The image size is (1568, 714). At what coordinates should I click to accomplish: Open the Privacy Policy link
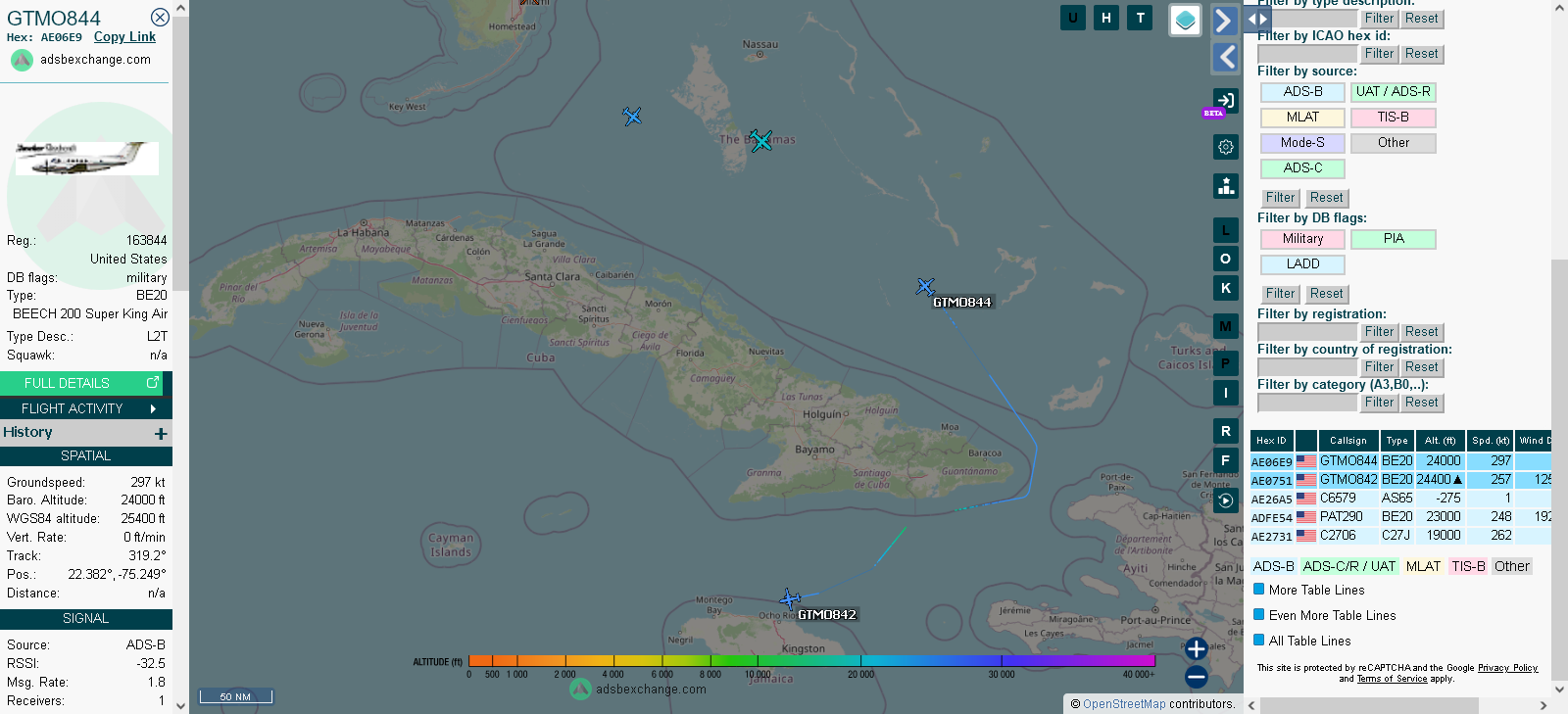[x=1507, y=668]
